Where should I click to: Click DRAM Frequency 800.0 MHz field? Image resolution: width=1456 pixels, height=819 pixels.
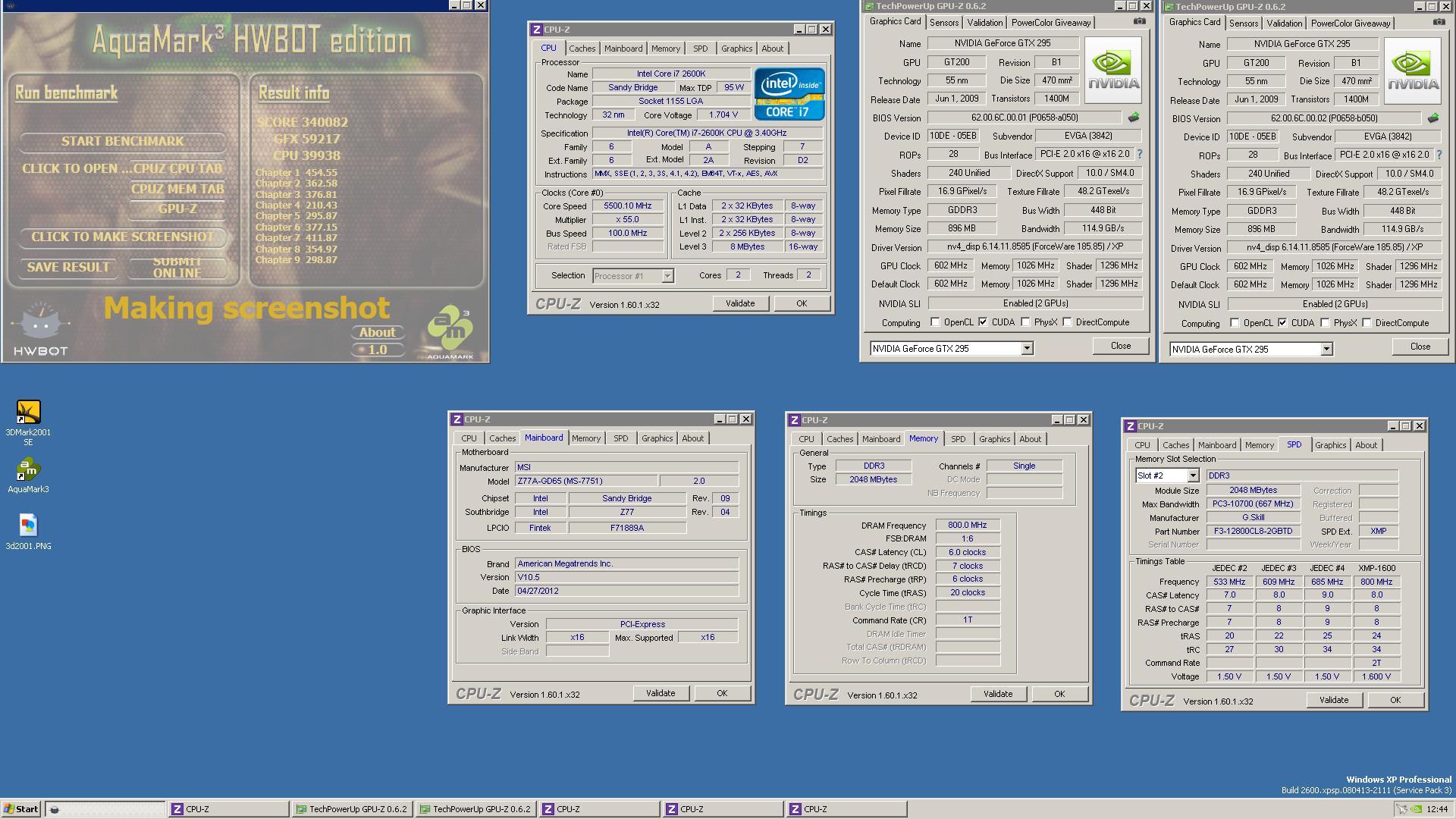coord(967,525)
